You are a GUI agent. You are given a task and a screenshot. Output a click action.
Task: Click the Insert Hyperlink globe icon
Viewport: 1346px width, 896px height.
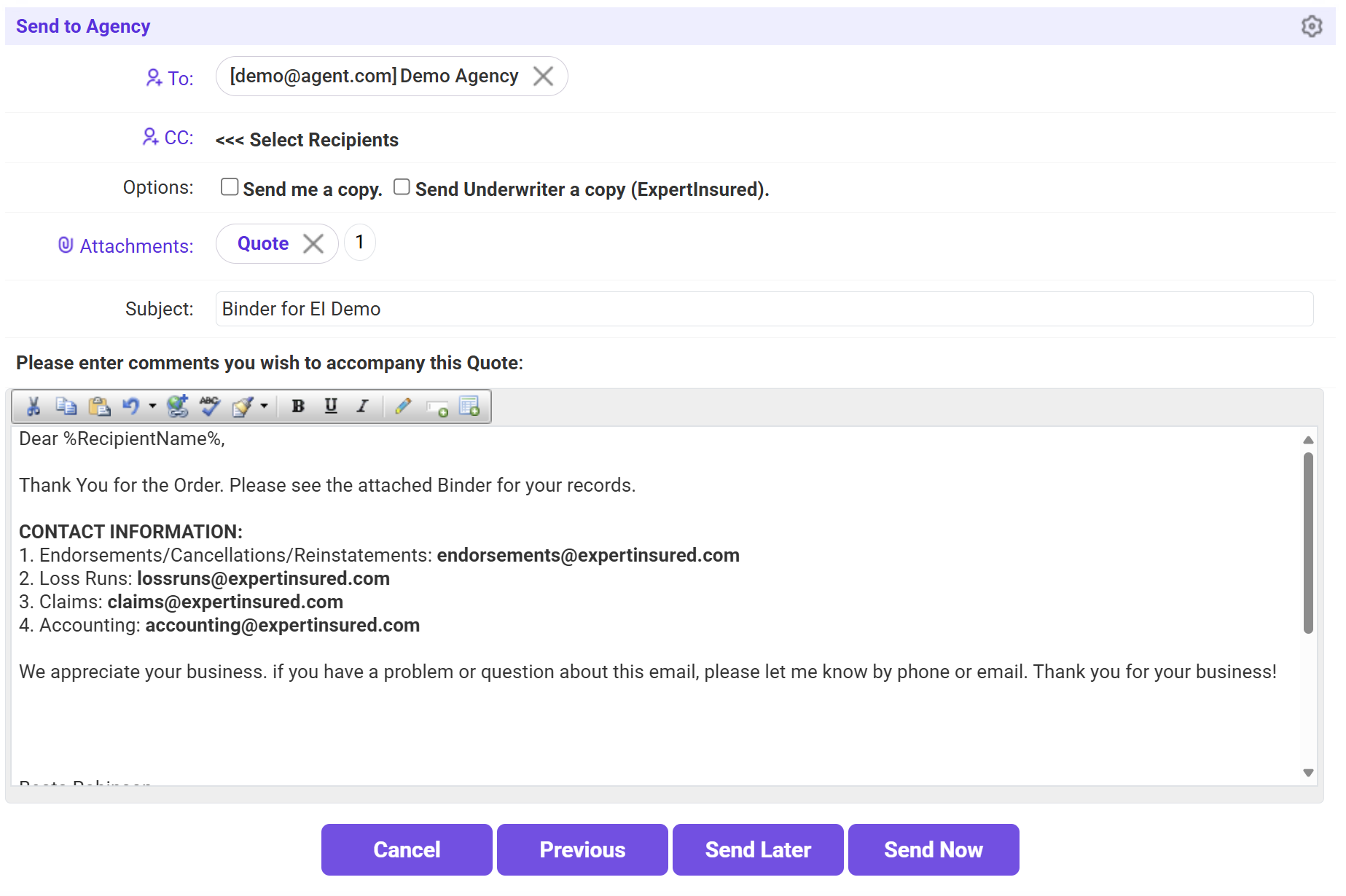pyautogui.click(x=177, y=406)
